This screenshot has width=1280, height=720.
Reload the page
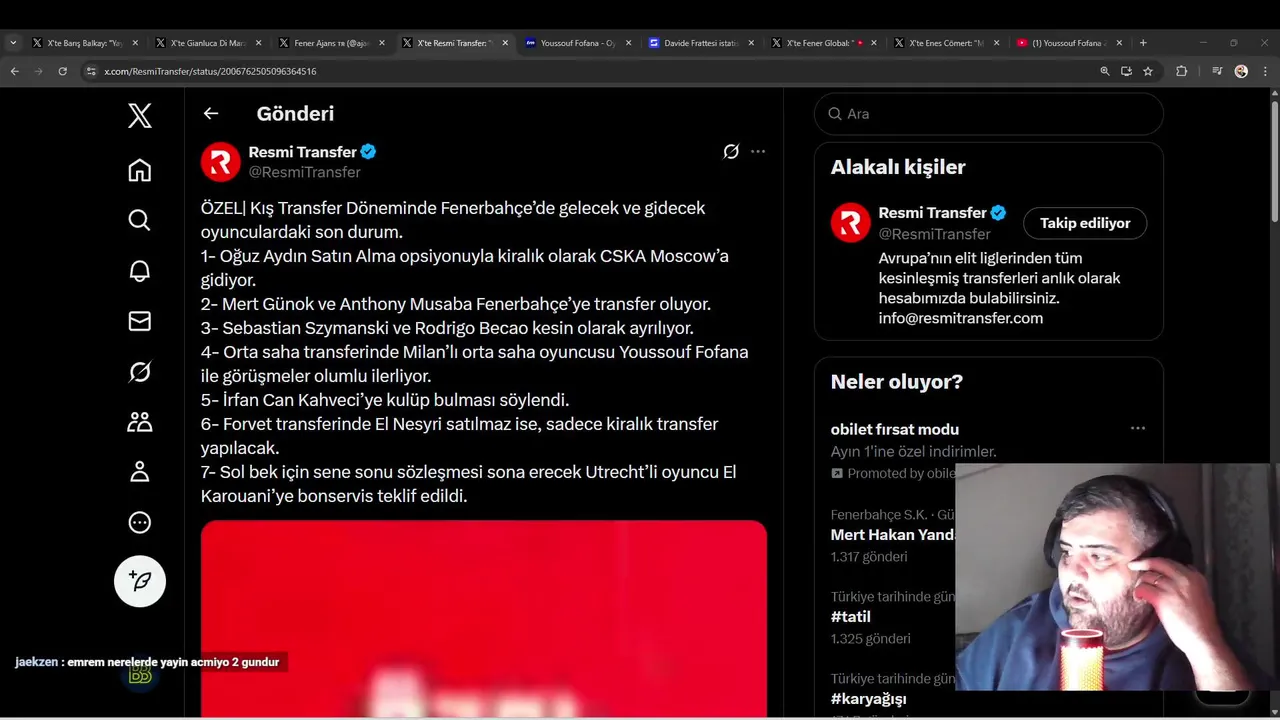[x=62, y=71]
